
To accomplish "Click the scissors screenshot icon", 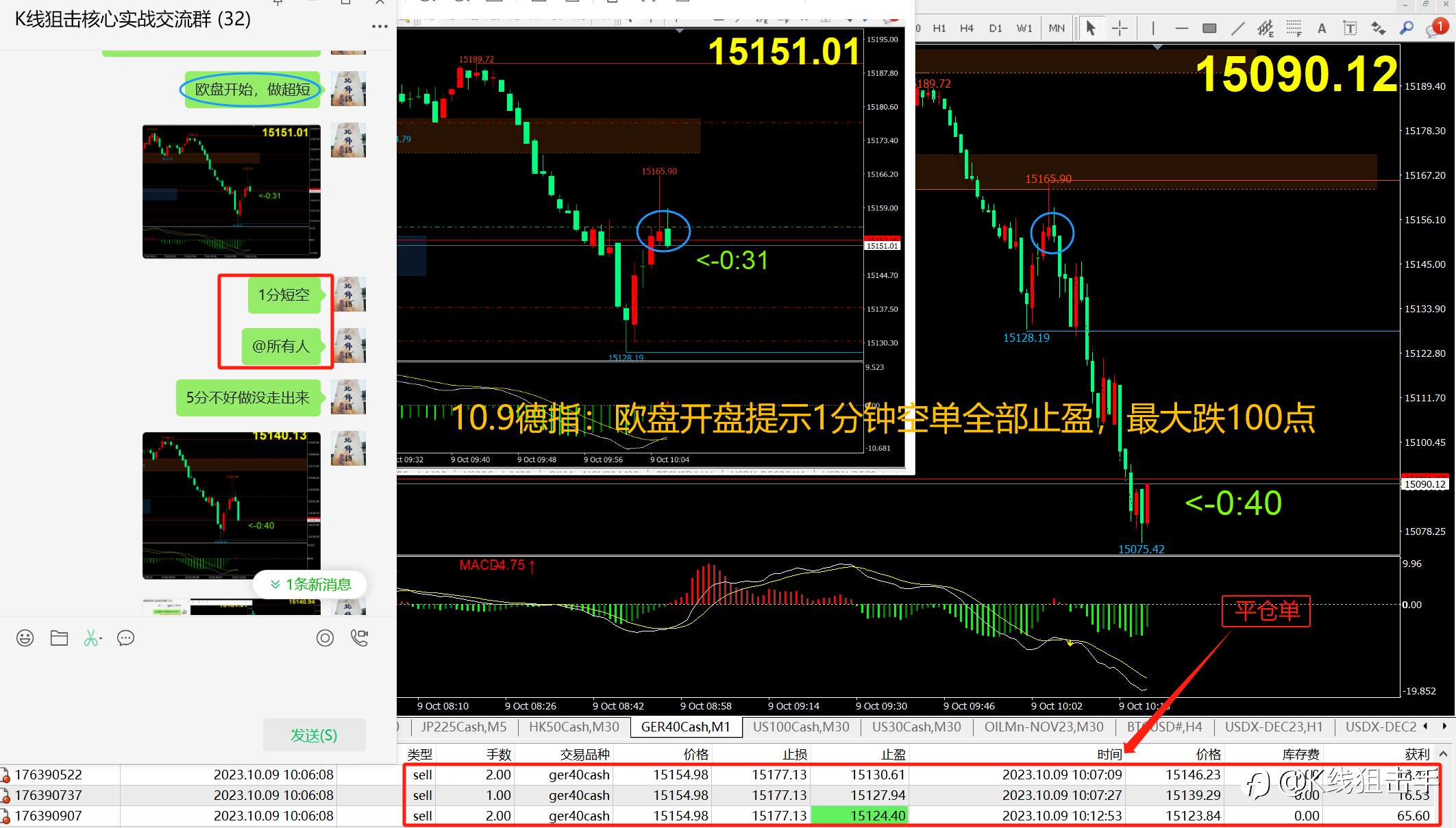I will tap(92, 638).
